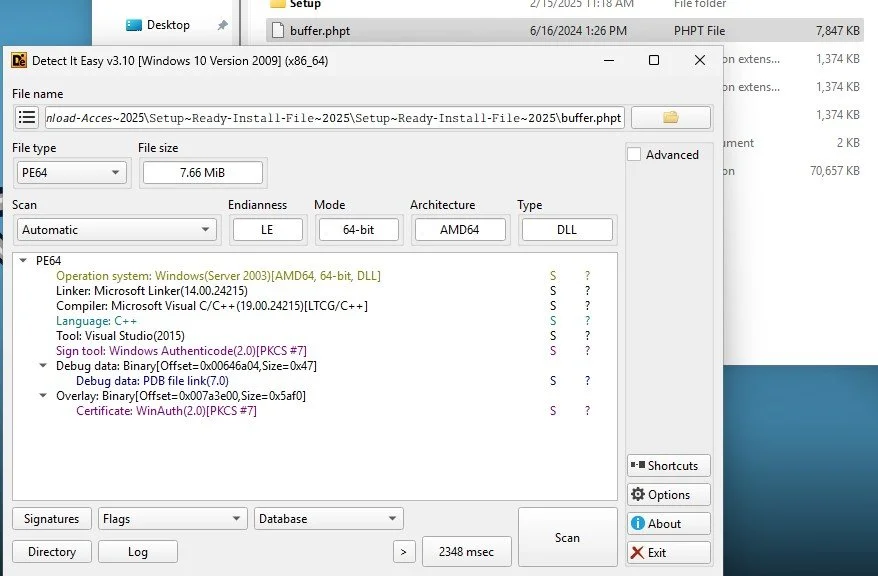Click the 2 KB file size in Explorer
The width and height of the screenshot is (878, 576).
coord(848,143)
